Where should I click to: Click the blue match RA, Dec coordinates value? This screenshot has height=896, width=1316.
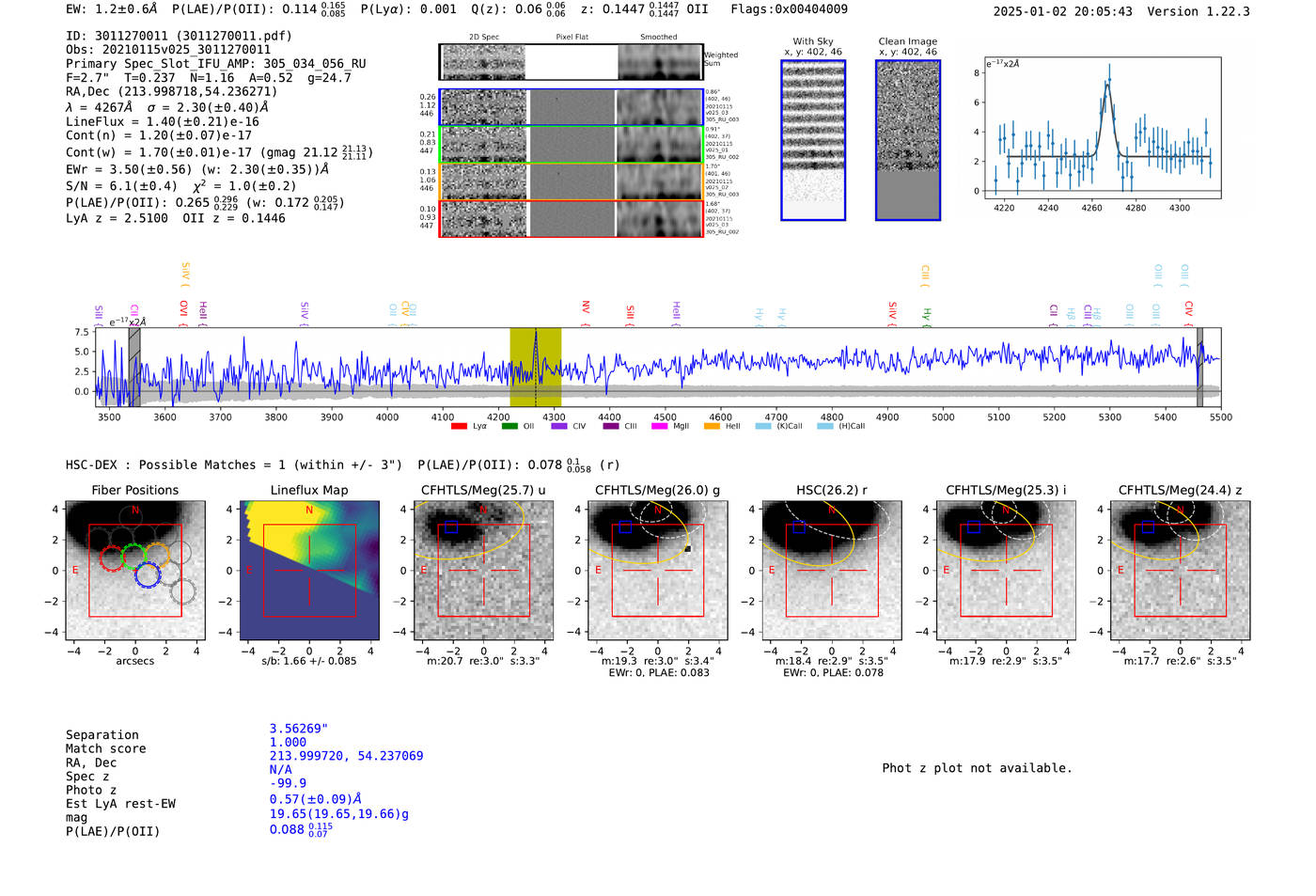click(346, 756)
